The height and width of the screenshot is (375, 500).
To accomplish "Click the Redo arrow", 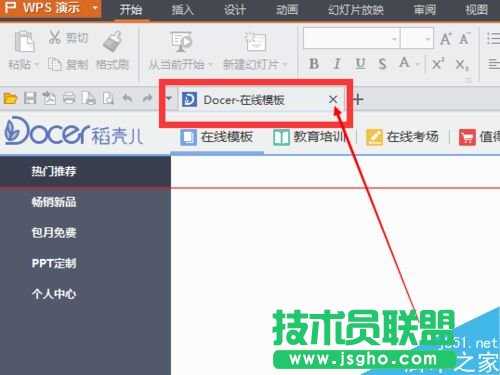I will pyautogui.click(x=147, y=98).
